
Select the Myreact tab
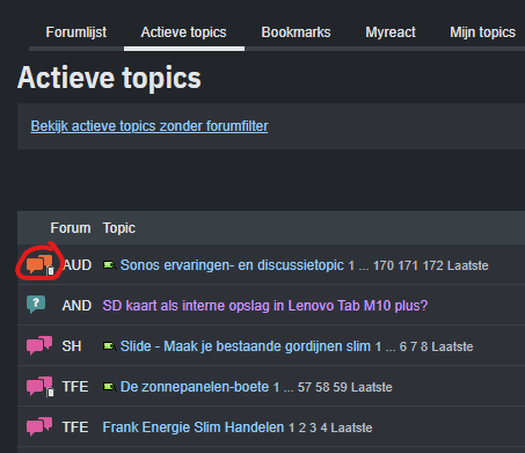390,32
